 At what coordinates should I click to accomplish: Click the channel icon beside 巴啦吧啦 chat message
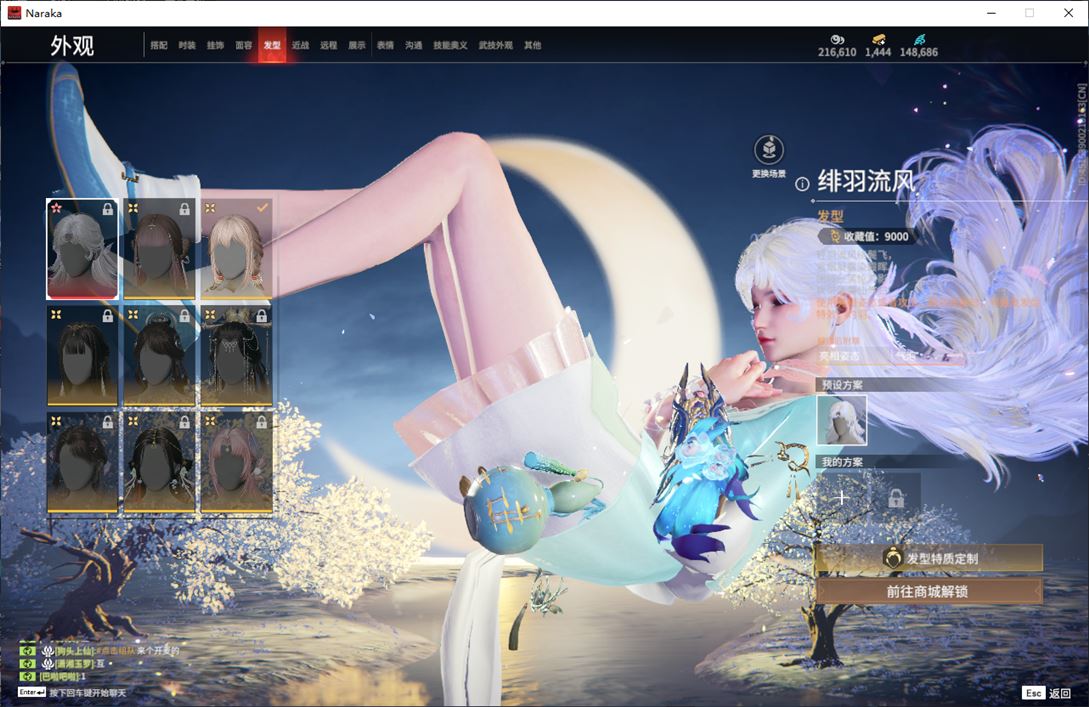point(27,676)
